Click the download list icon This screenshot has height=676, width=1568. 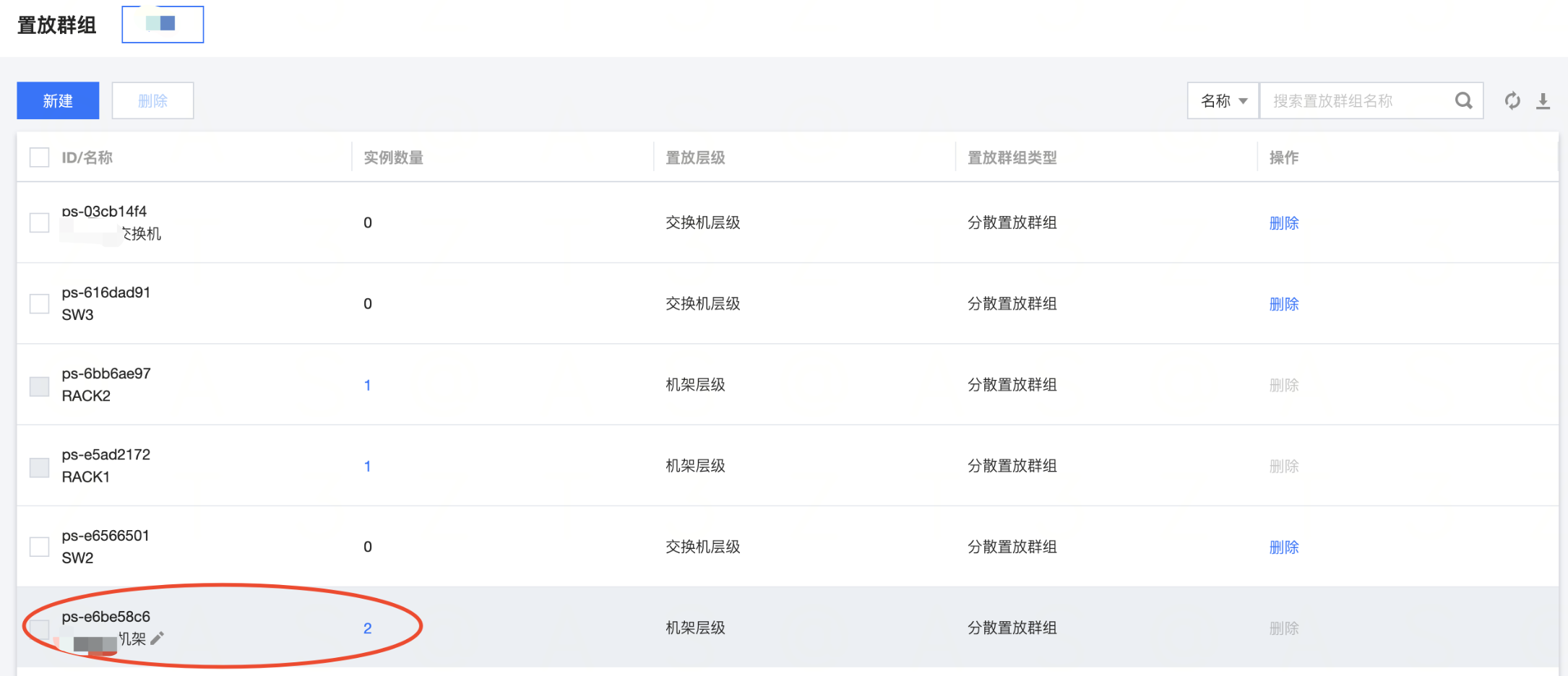1543,101
